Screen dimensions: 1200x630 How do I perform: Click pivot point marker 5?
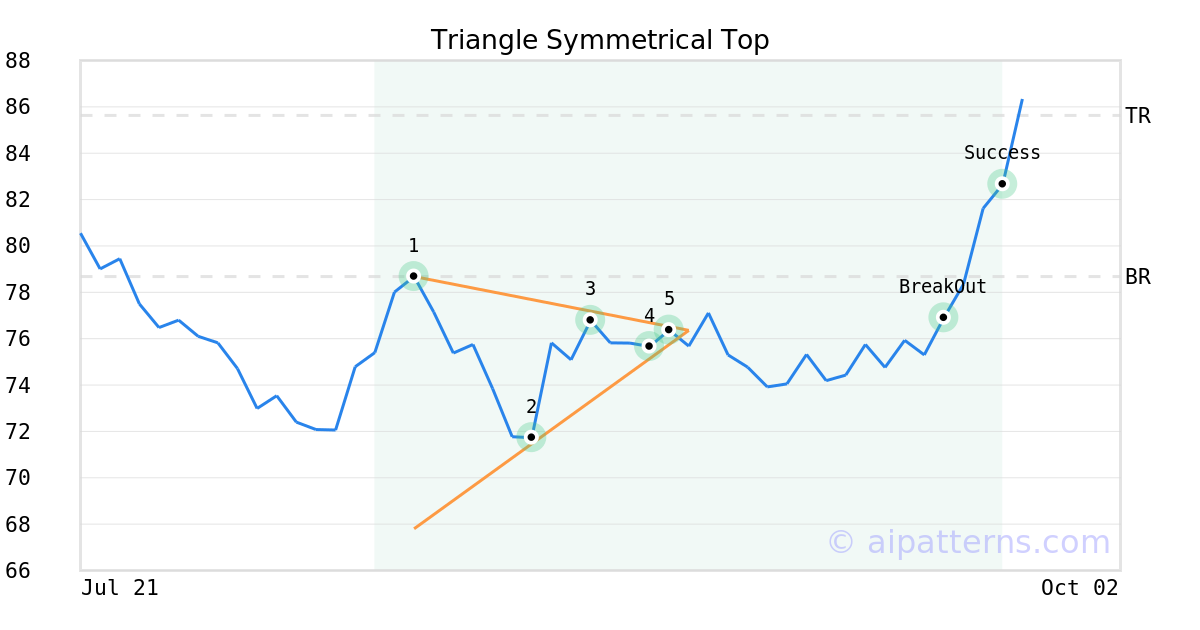point(668,329)
